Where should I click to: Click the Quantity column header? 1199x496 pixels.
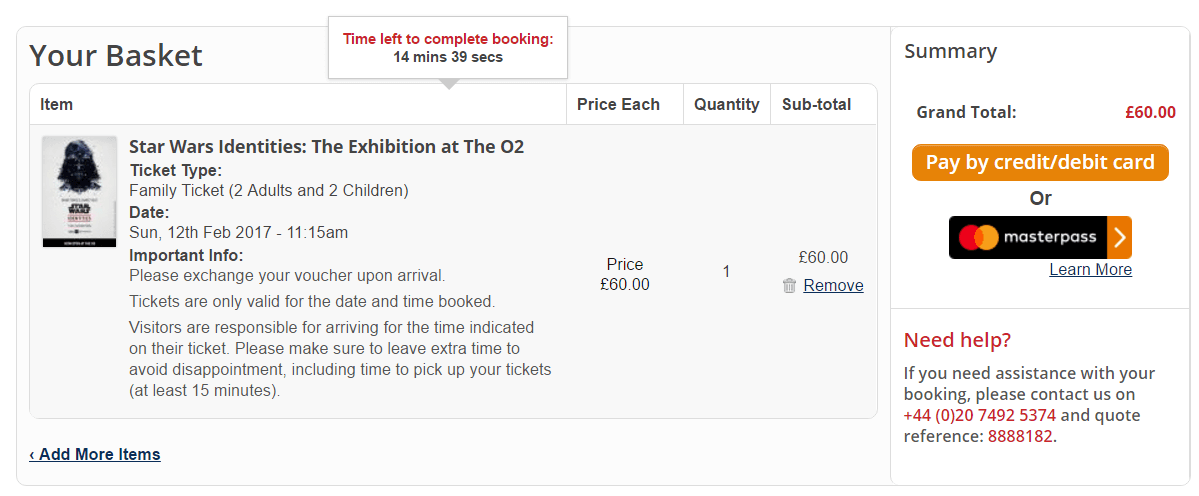click(x=726, y=105)
